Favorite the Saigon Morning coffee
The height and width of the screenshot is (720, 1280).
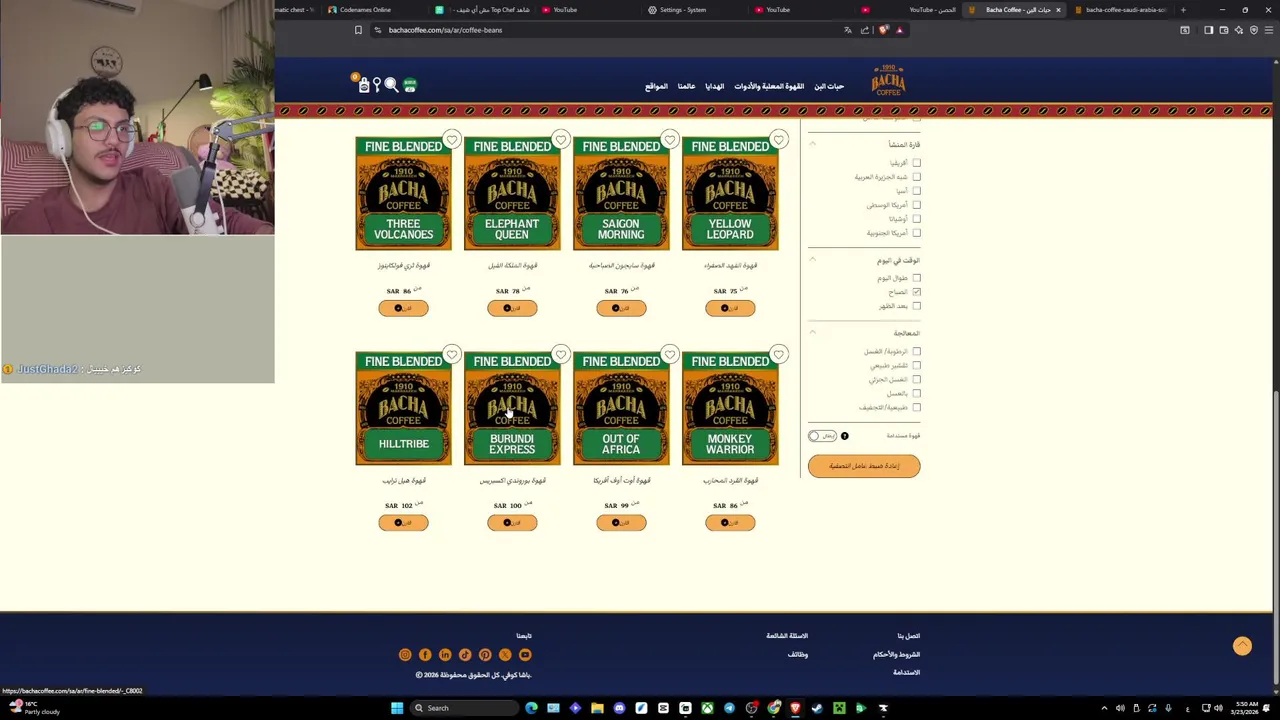tap(670, 140)
